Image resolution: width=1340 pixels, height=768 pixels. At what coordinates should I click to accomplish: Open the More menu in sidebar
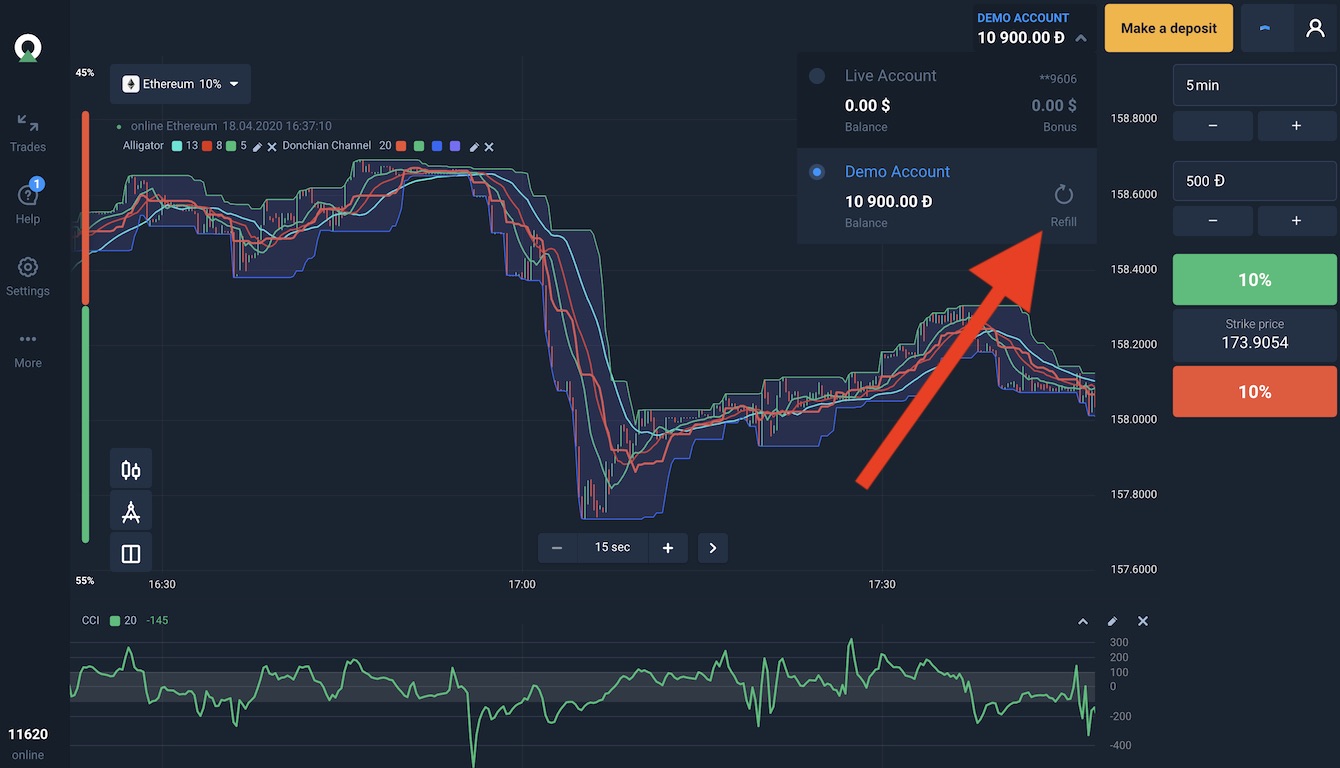coord(28,348)
